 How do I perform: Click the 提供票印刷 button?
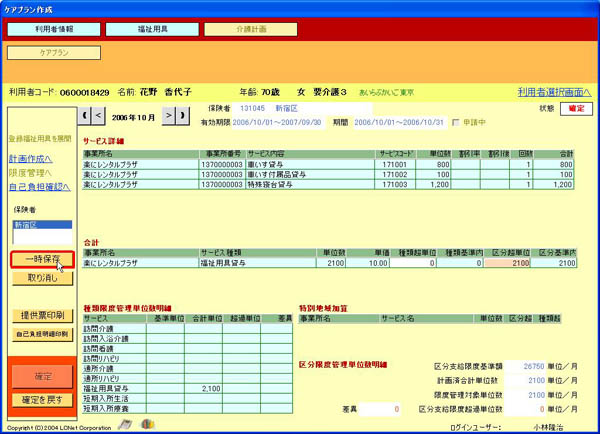pos(42,315)
